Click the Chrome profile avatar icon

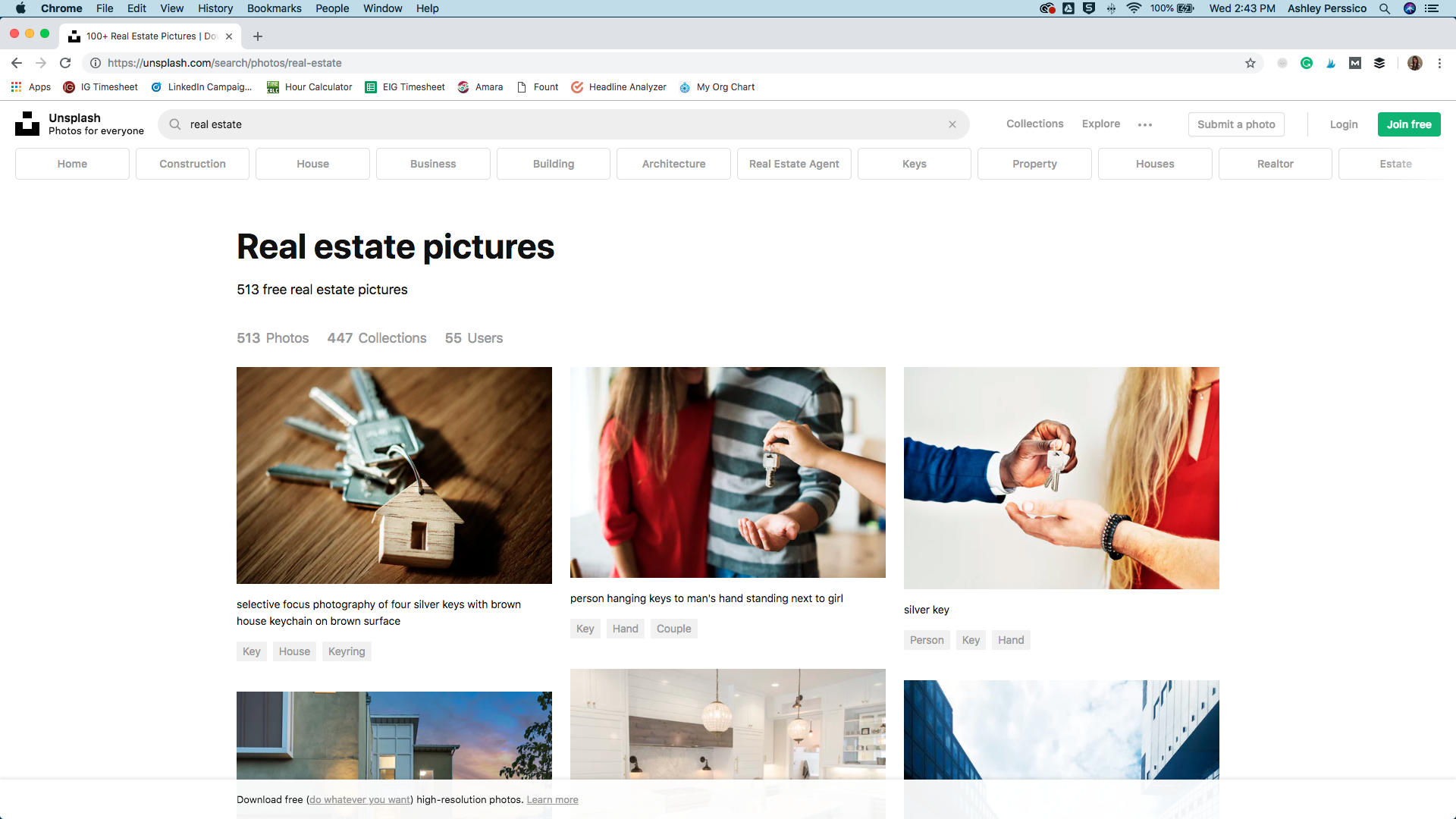[1415, 63]
